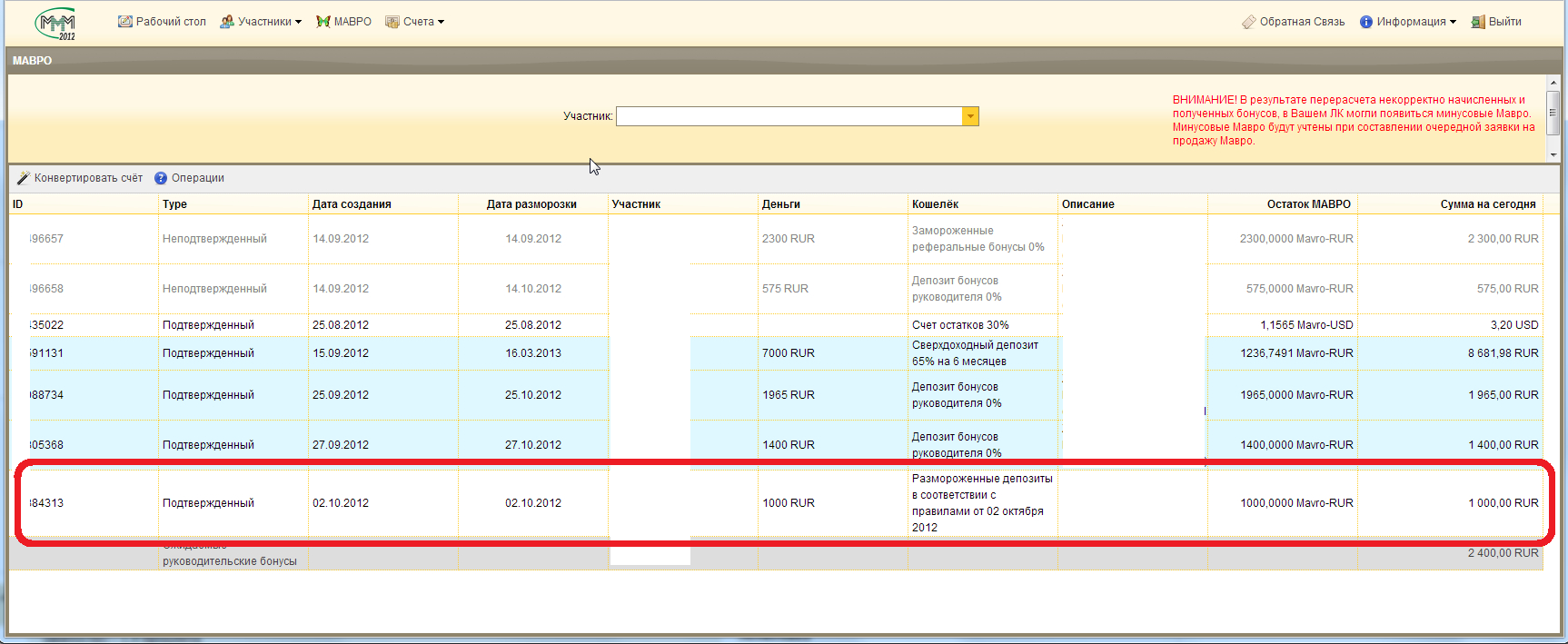Sort by the Type column header

tap(233, 204)
